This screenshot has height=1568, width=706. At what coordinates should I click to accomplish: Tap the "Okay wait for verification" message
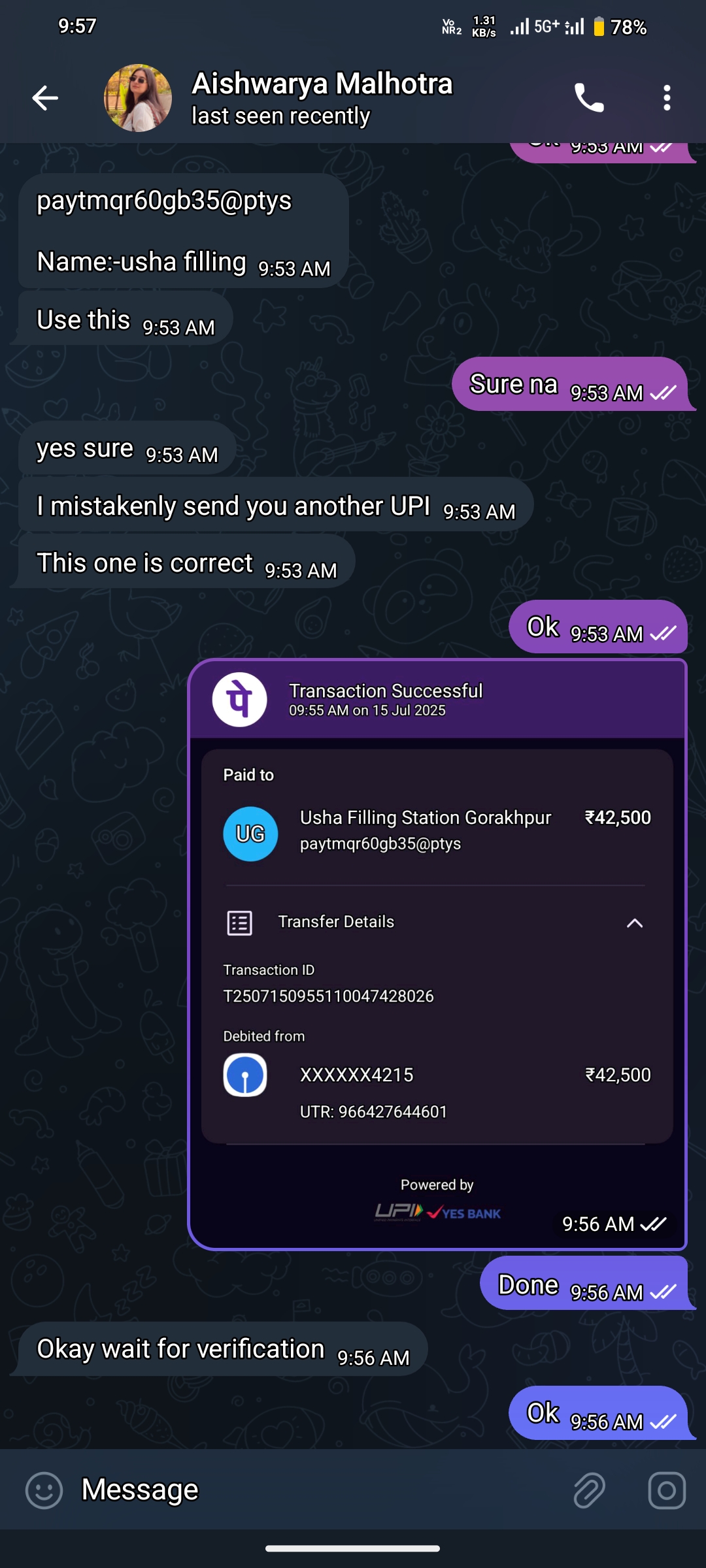click(222, 1350)
